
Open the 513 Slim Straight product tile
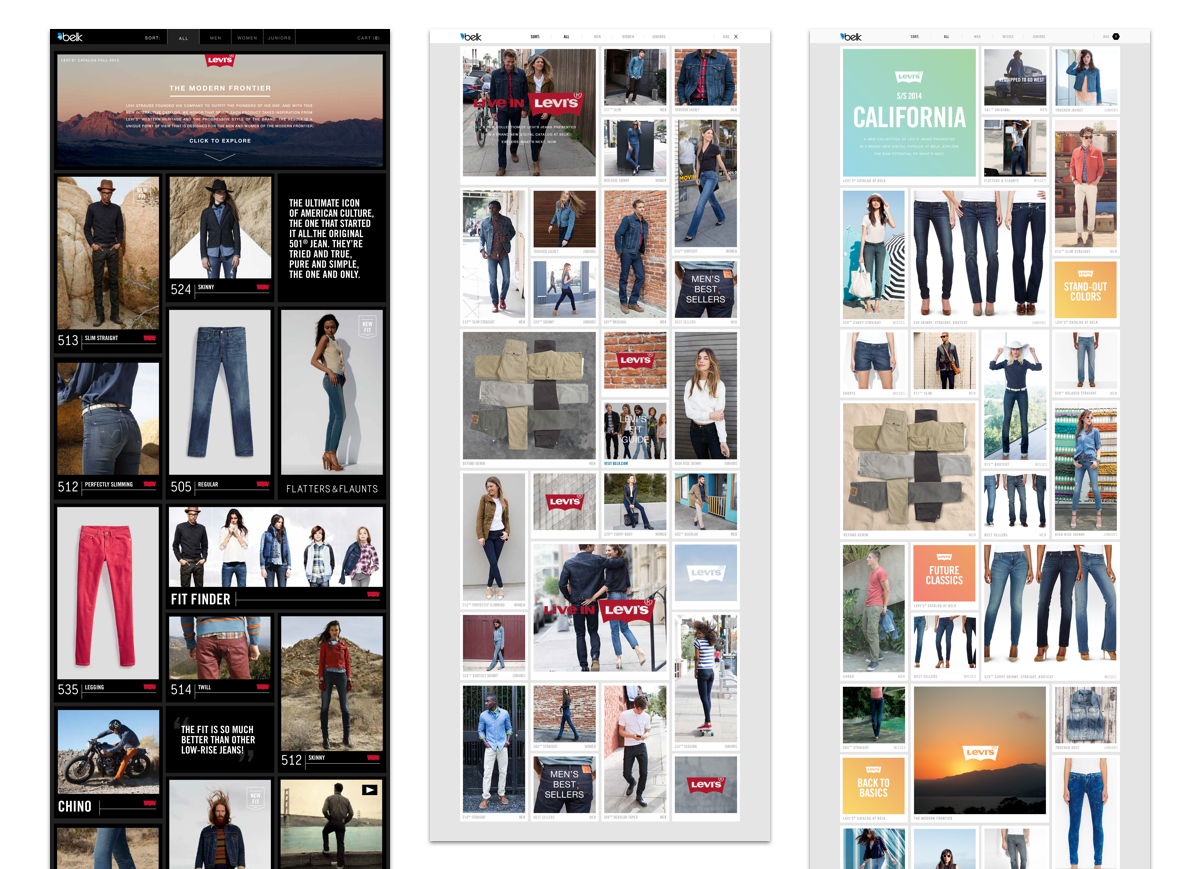tap(108, 265)
